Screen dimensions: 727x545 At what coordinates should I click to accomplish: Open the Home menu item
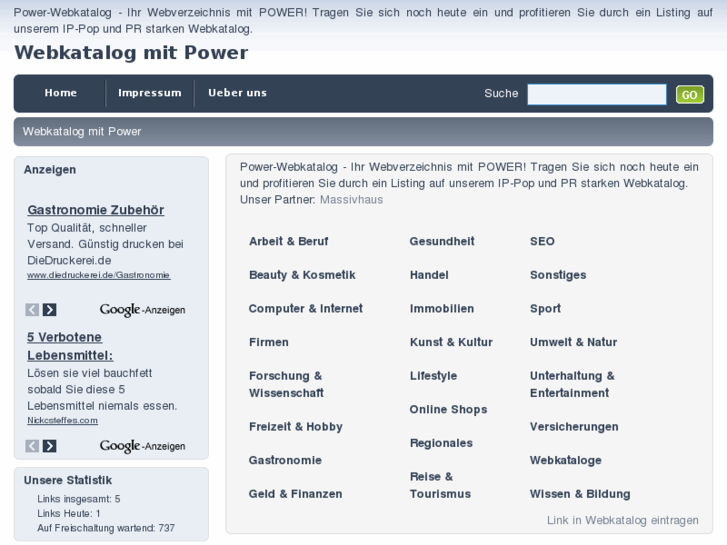pyautogui.click(x=61, y=93)
